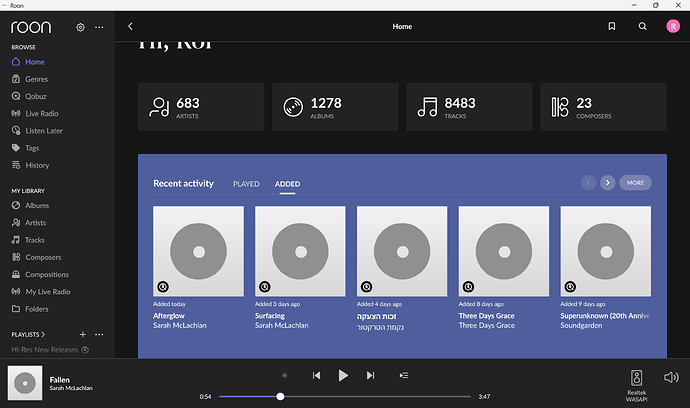Select the Realtek WASAPI audio zone
Screen dimensions: 690x408
[x=638, y=381]
